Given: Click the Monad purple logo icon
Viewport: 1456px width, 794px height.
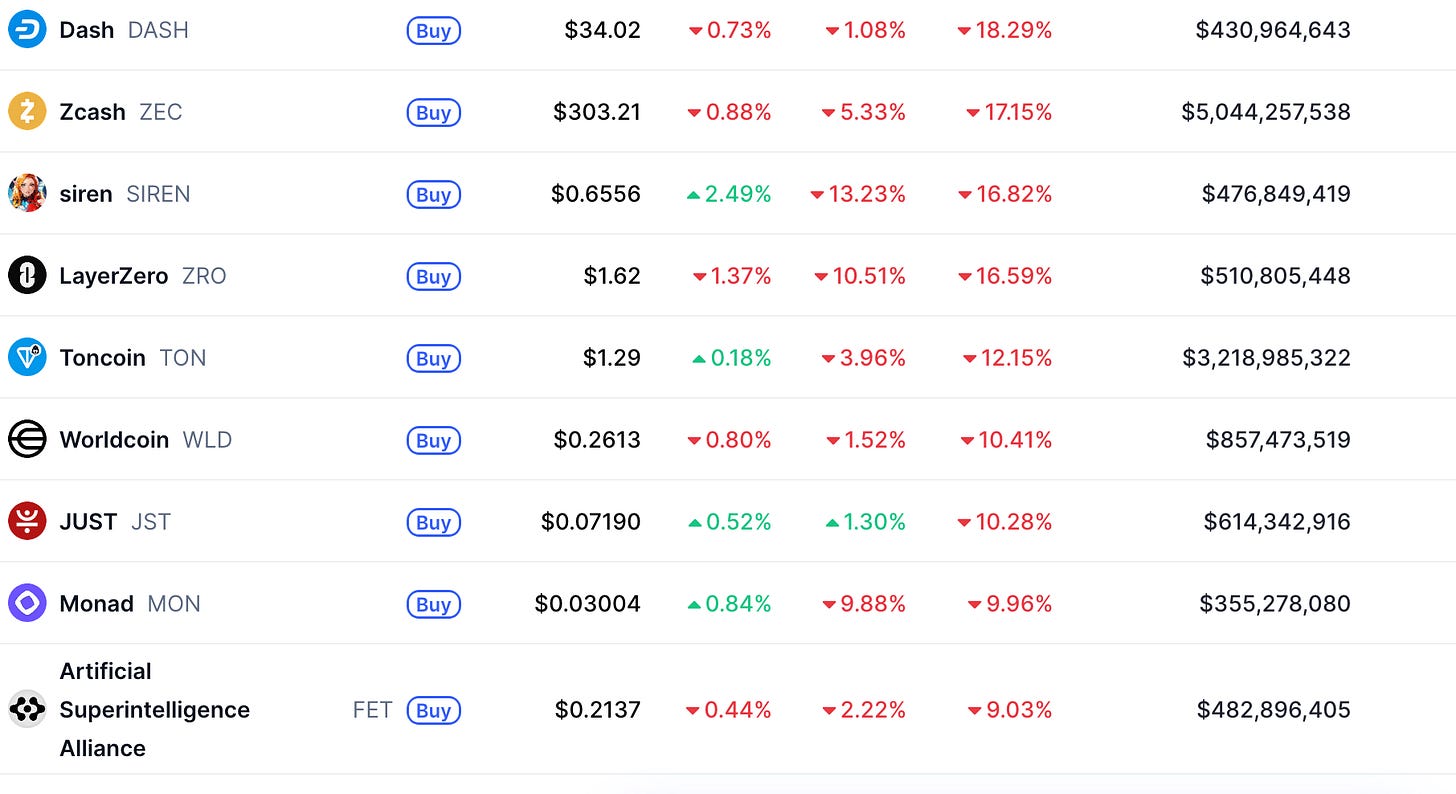Looking at the screenshot, I should [27, 603].
